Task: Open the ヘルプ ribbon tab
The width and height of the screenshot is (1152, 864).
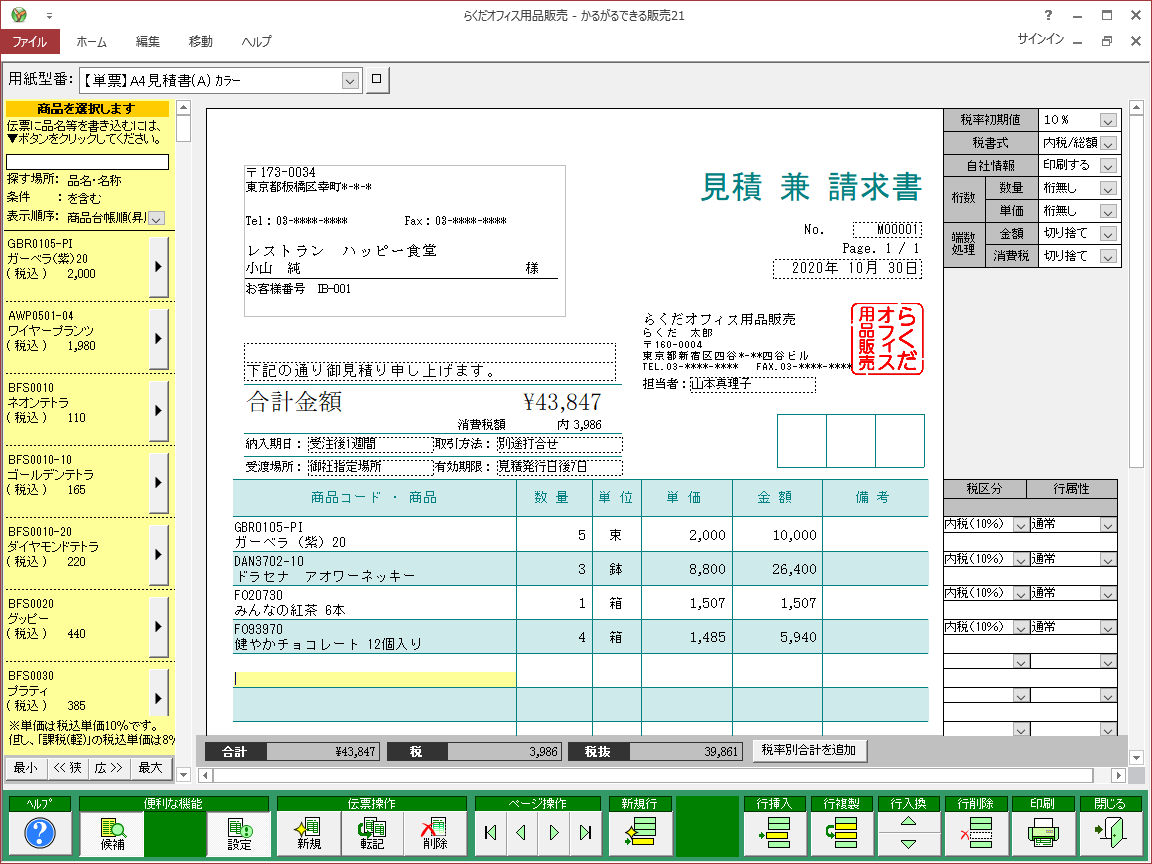Action: pos(256,42)
